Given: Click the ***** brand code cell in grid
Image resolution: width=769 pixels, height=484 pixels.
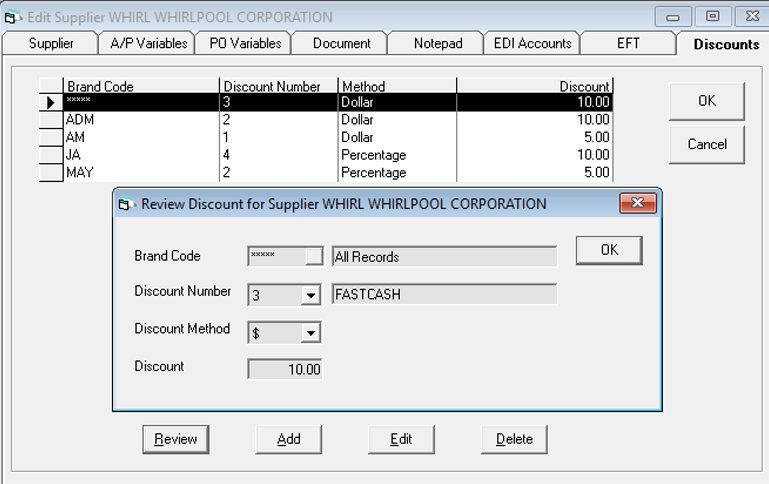Looking at the screenshot, I should (141, 102).
